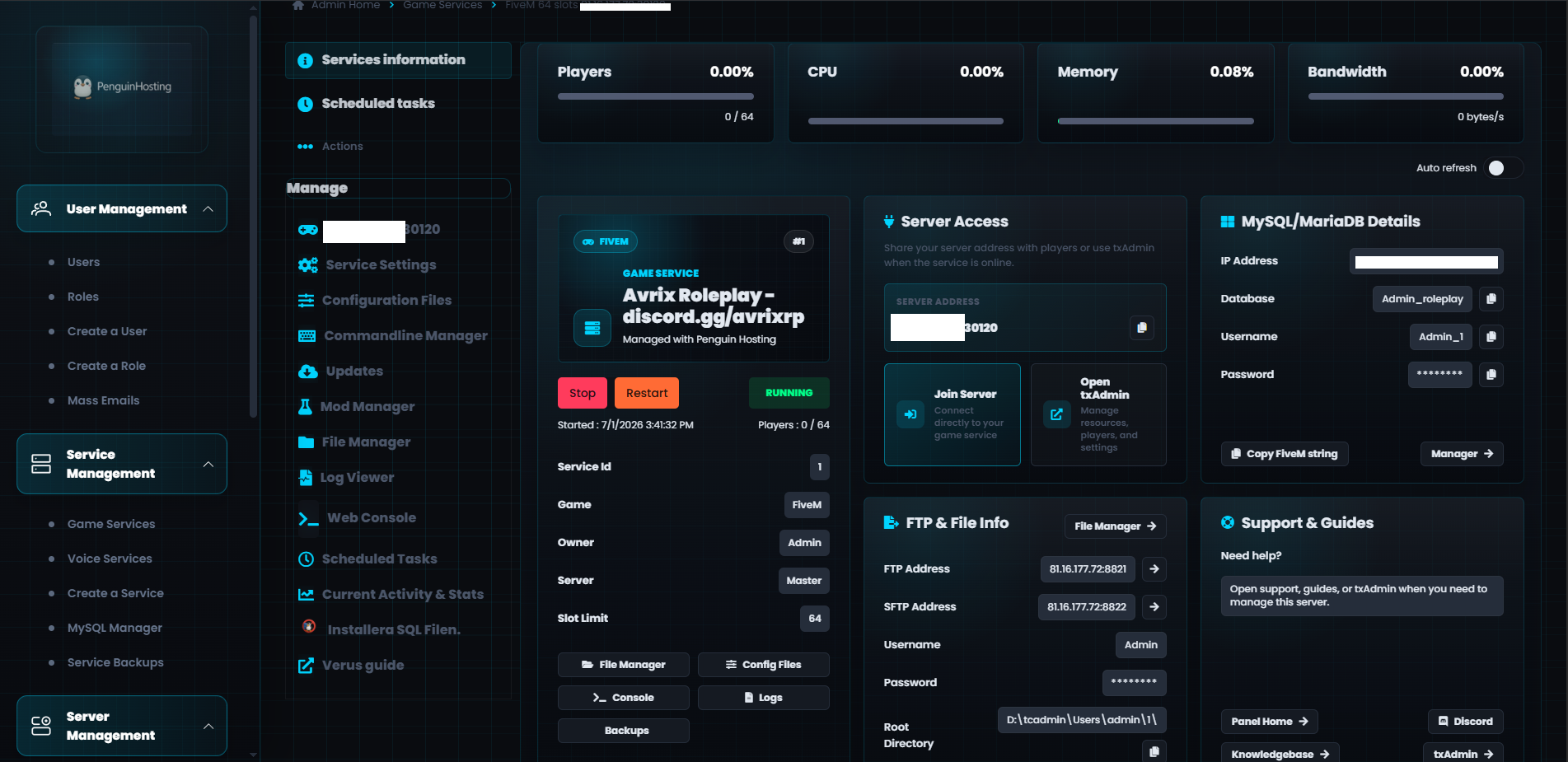
Task: Open Service Backups in the sidebar
Action: pyautogui.click(x=115, y=662)
